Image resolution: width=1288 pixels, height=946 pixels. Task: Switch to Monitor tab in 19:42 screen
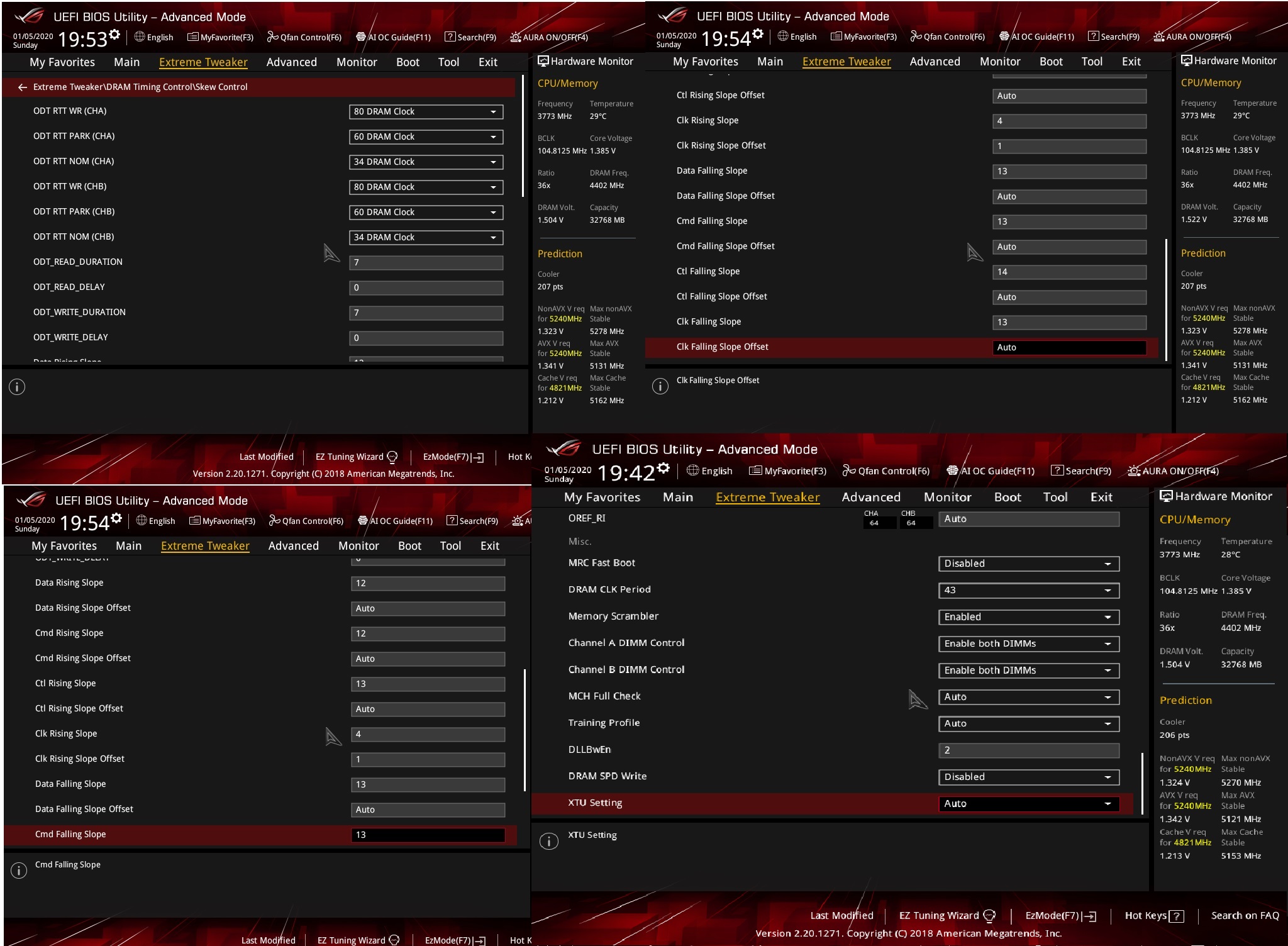point(947,498)
